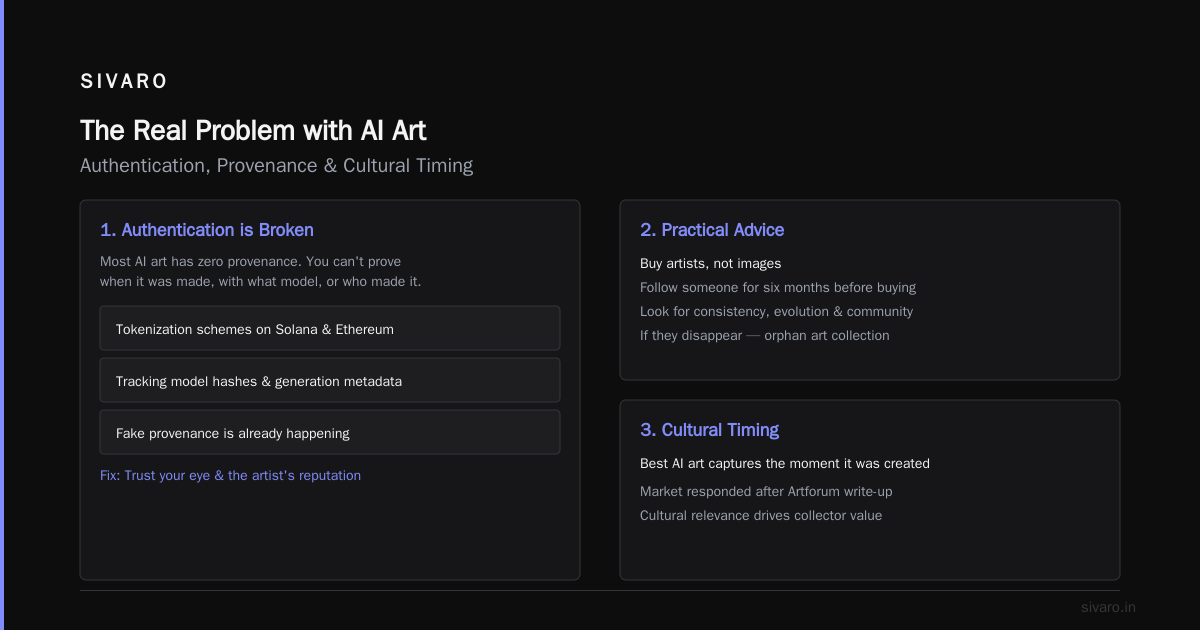Select subtitle 'Authentication, Provenance & Cultural Timing'
Viewport: 1200px width, 630px height.
point(276,166)
